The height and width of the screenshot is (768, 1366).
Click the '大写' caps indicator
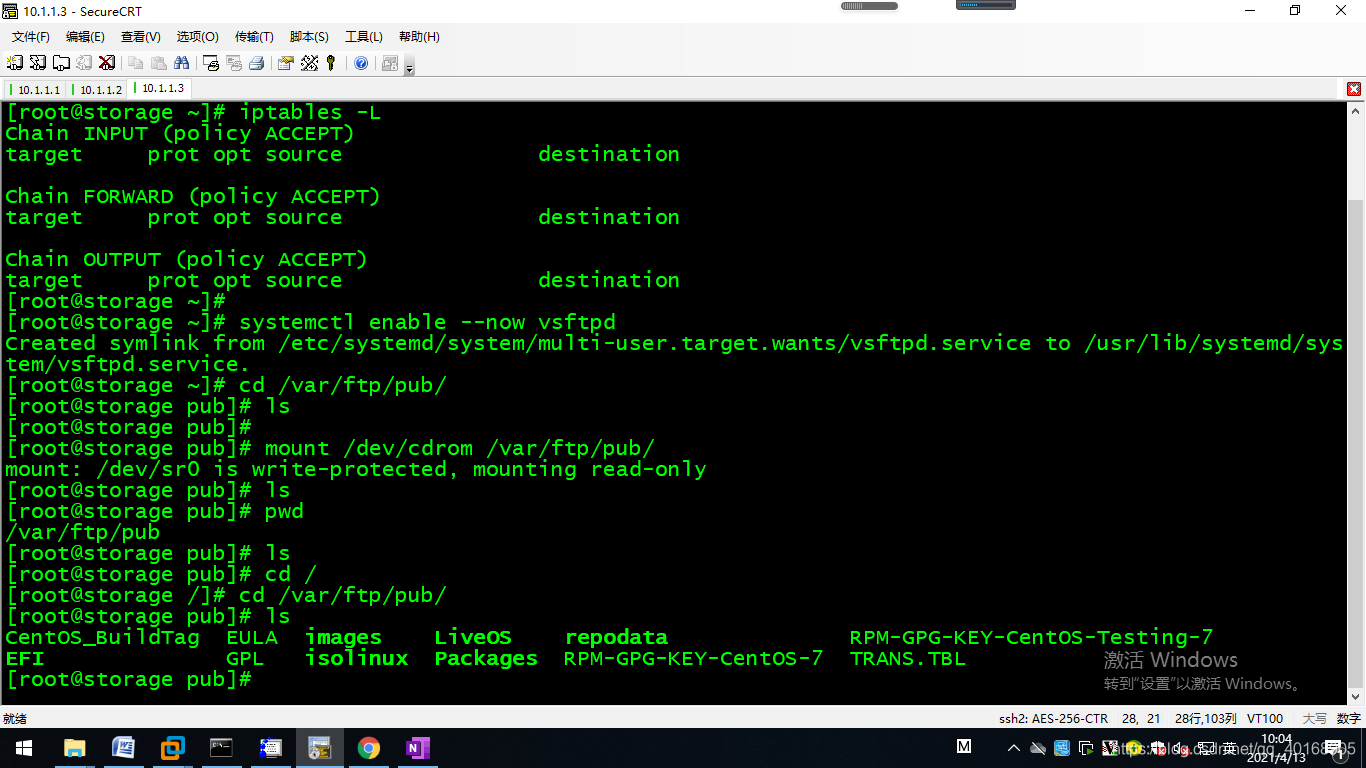pyautogui.click(x=1314, y=718)
